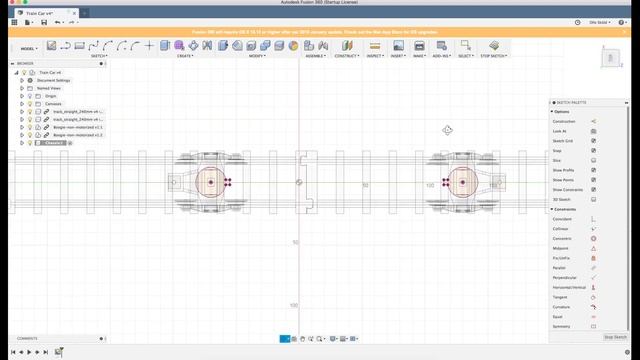Image resolution: width=640 pixels, height=360 pixels.
Task: Click the Add-Ins scripts icon
Action: coord(441,46)
